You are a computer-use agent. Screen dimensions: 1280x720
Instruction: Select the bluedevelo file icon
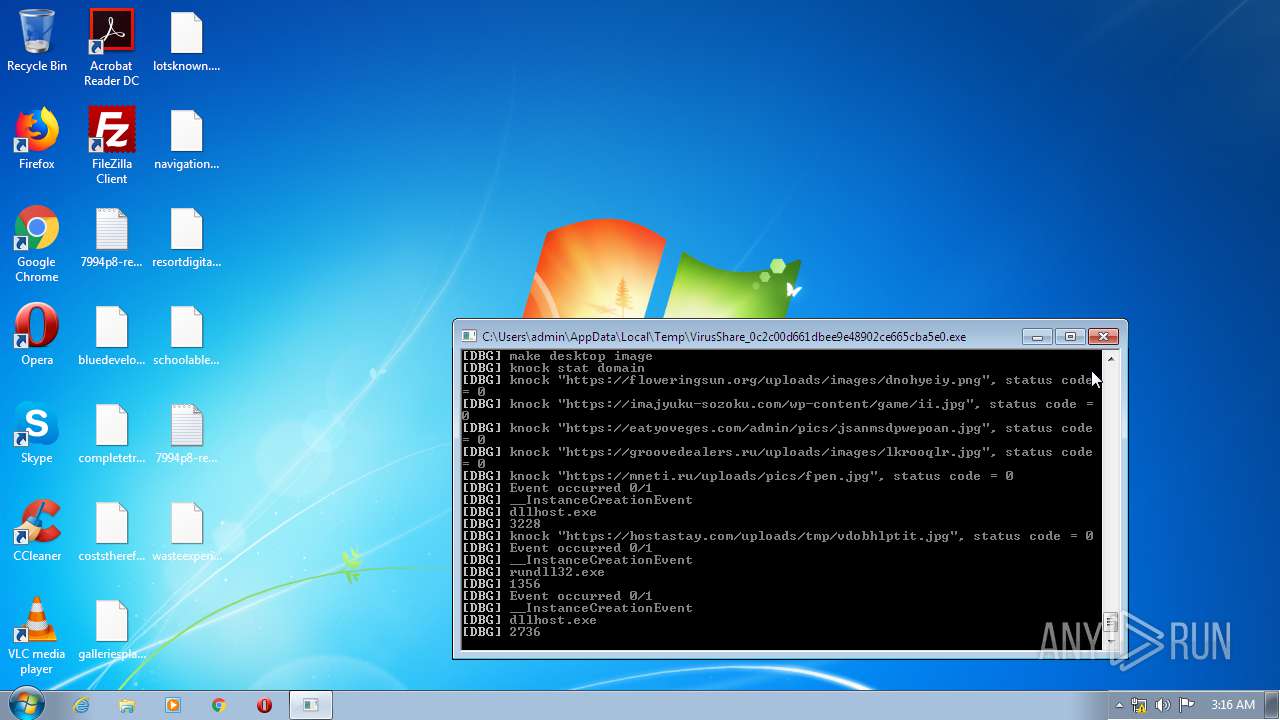coord(111,335)
